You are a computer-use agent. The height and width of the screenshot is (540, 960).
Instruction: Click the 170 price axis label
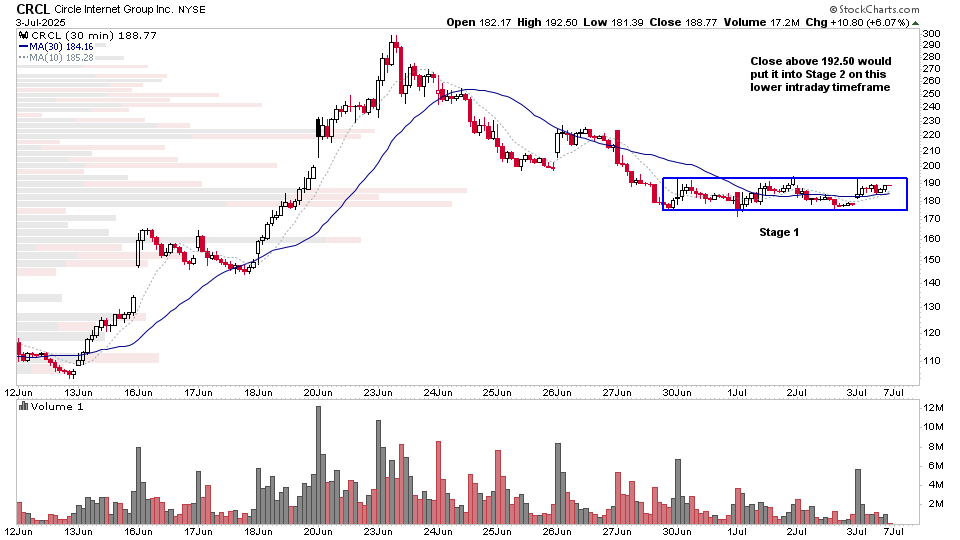tap(931, 219)
